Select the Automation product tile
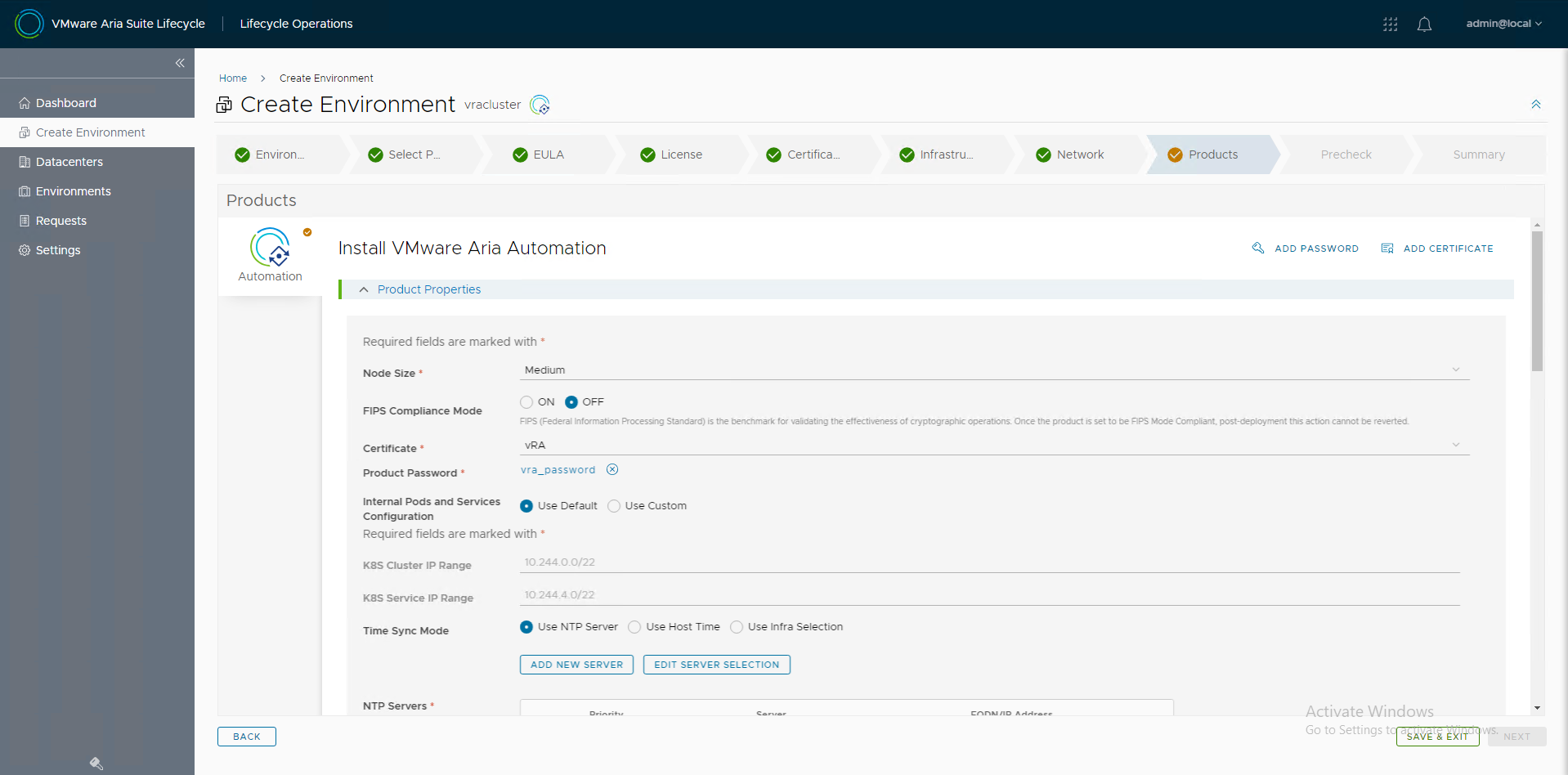The image size is (1568, 775). (x=271, y=256)
